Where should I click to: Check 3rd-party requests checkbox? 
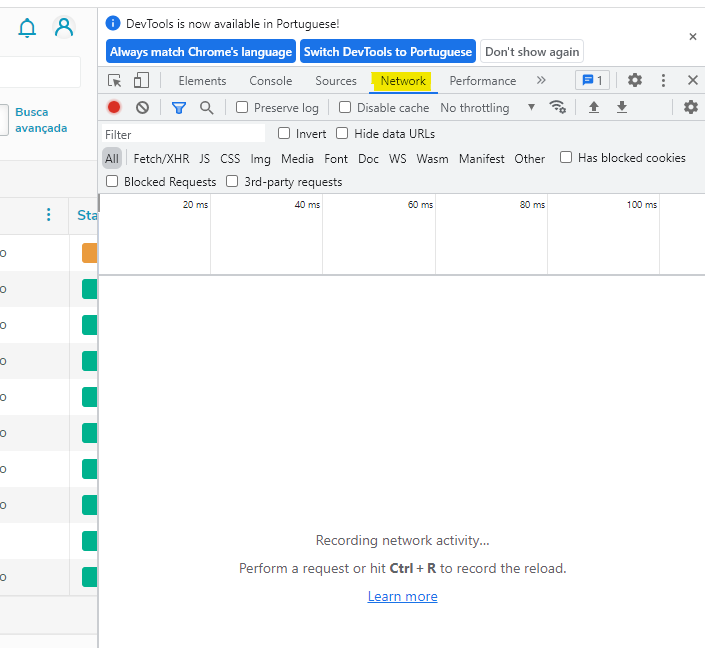point(232,181)
